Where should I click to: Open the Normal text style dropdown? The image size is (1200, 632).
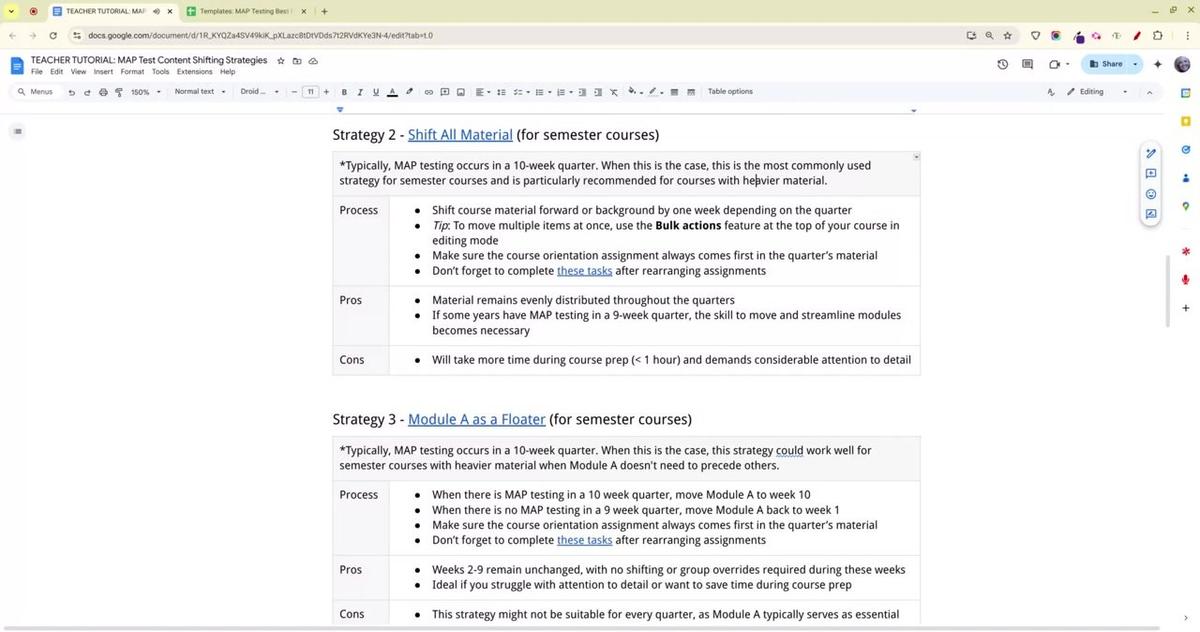[x=199, y=92]
